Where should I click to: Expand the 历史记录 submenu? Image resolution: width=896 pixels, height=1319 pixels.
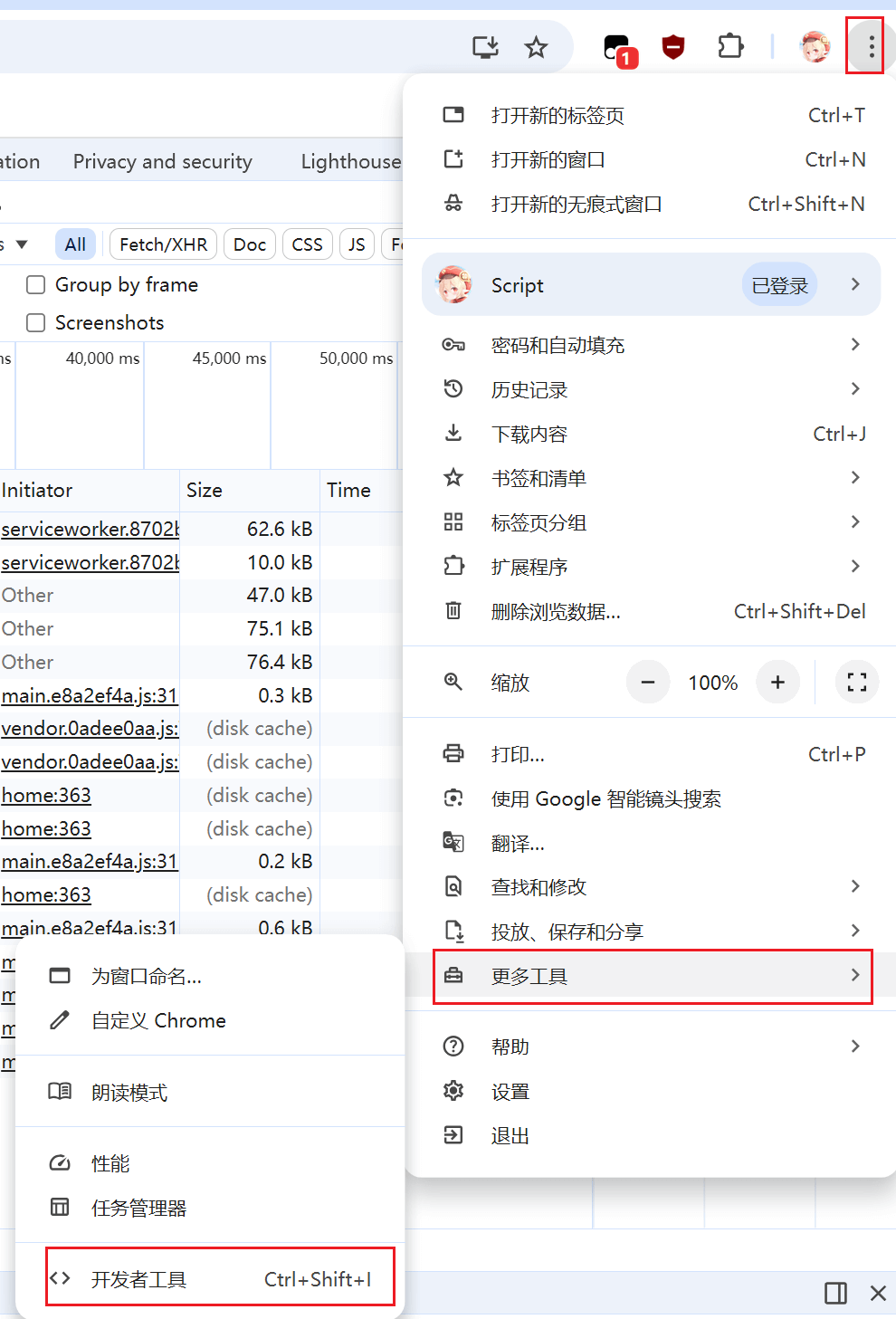tap(652, 389)
